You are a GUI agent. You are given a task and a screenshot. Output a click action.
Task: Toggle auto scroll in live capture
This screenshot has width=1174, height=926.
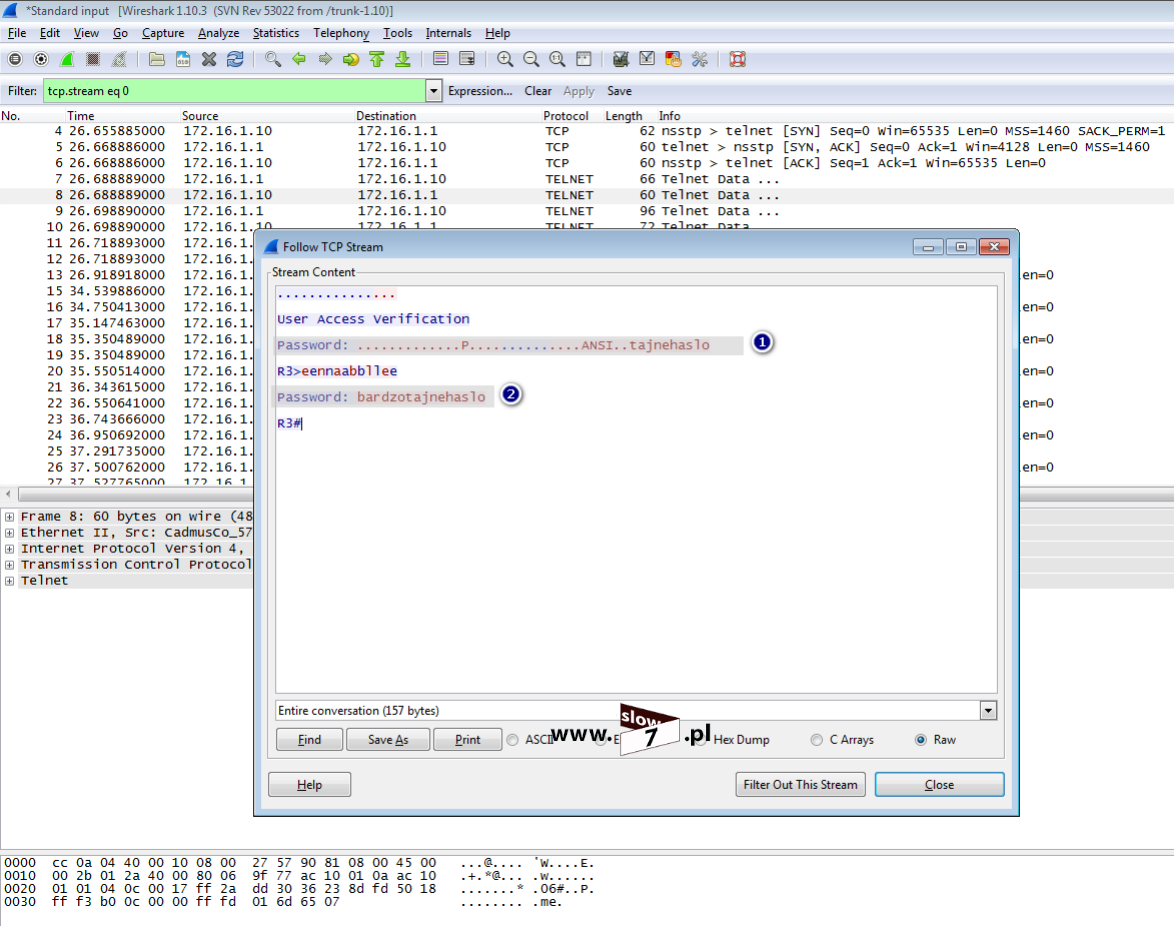(466, 59)
